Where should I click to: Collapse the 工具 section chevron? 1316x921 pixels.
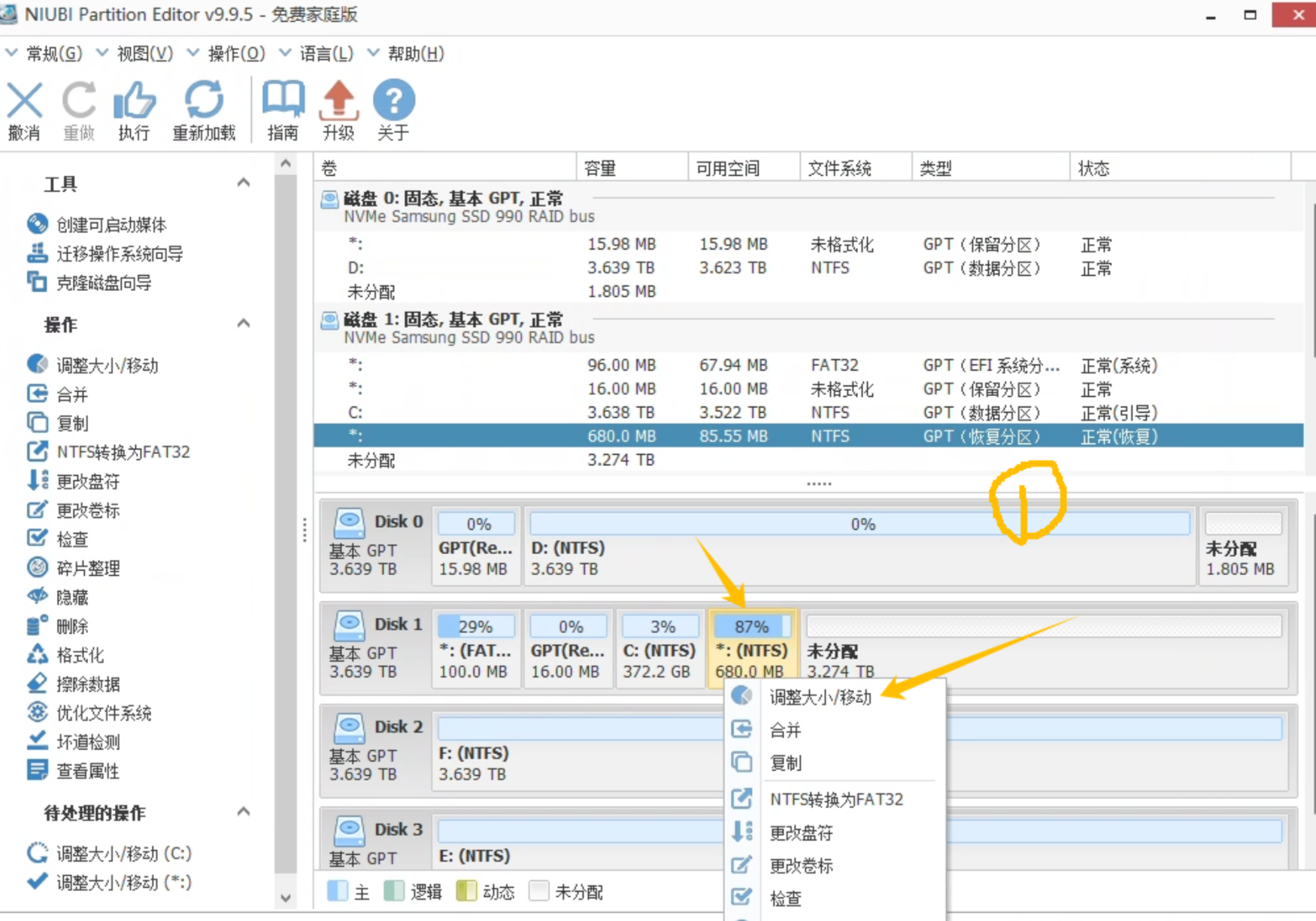[x=244, y=183]
